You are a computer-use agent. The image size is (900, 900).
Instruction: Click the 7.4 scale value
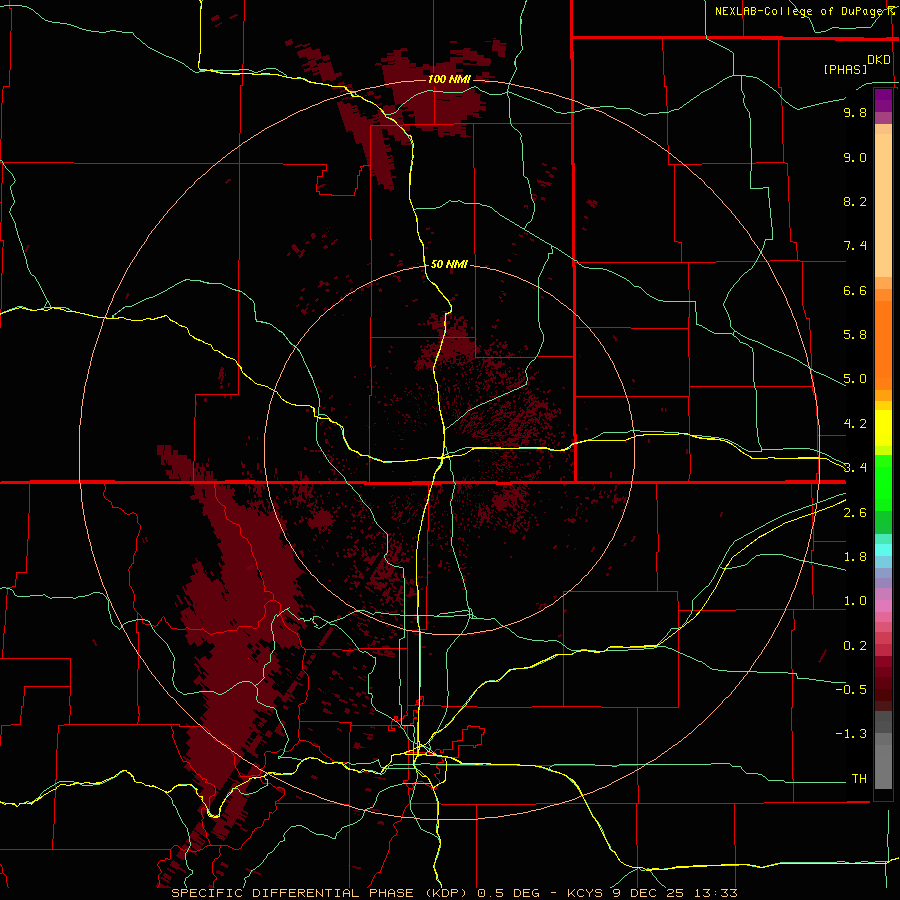[x=855, y=246]
